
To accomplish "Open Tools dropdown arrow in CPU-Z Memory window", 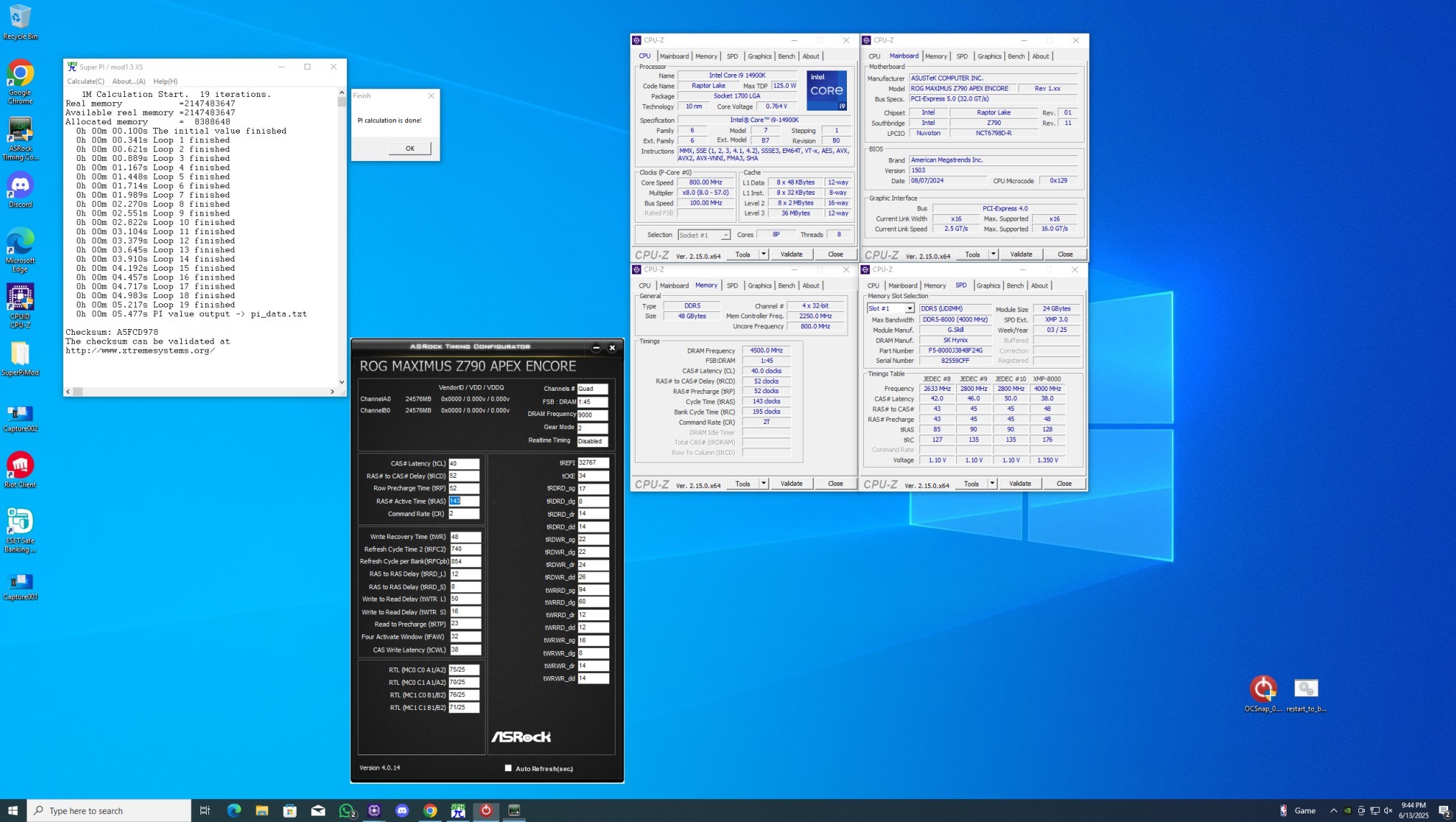I will tap(764, 483).
